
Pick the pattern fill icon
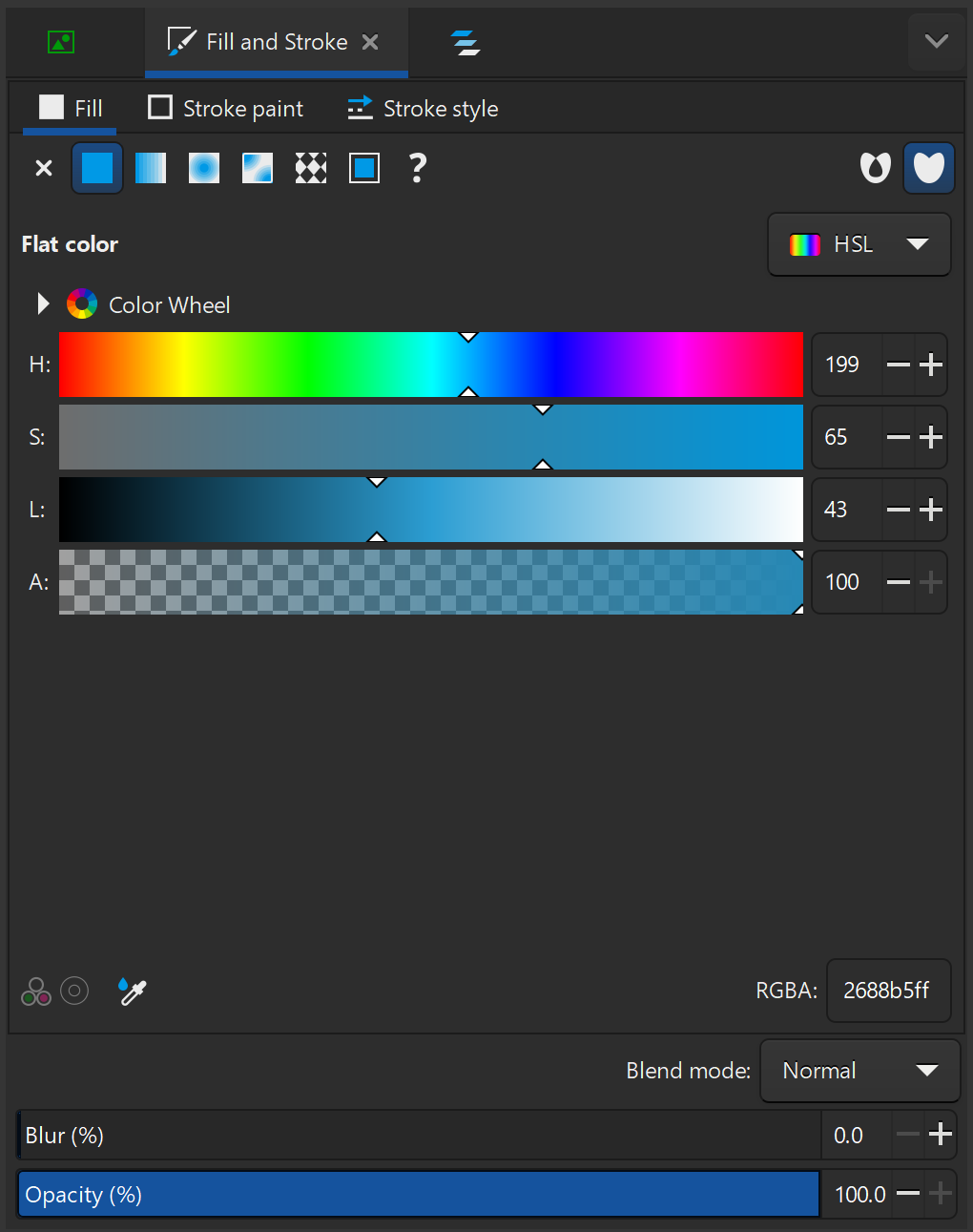311,168
